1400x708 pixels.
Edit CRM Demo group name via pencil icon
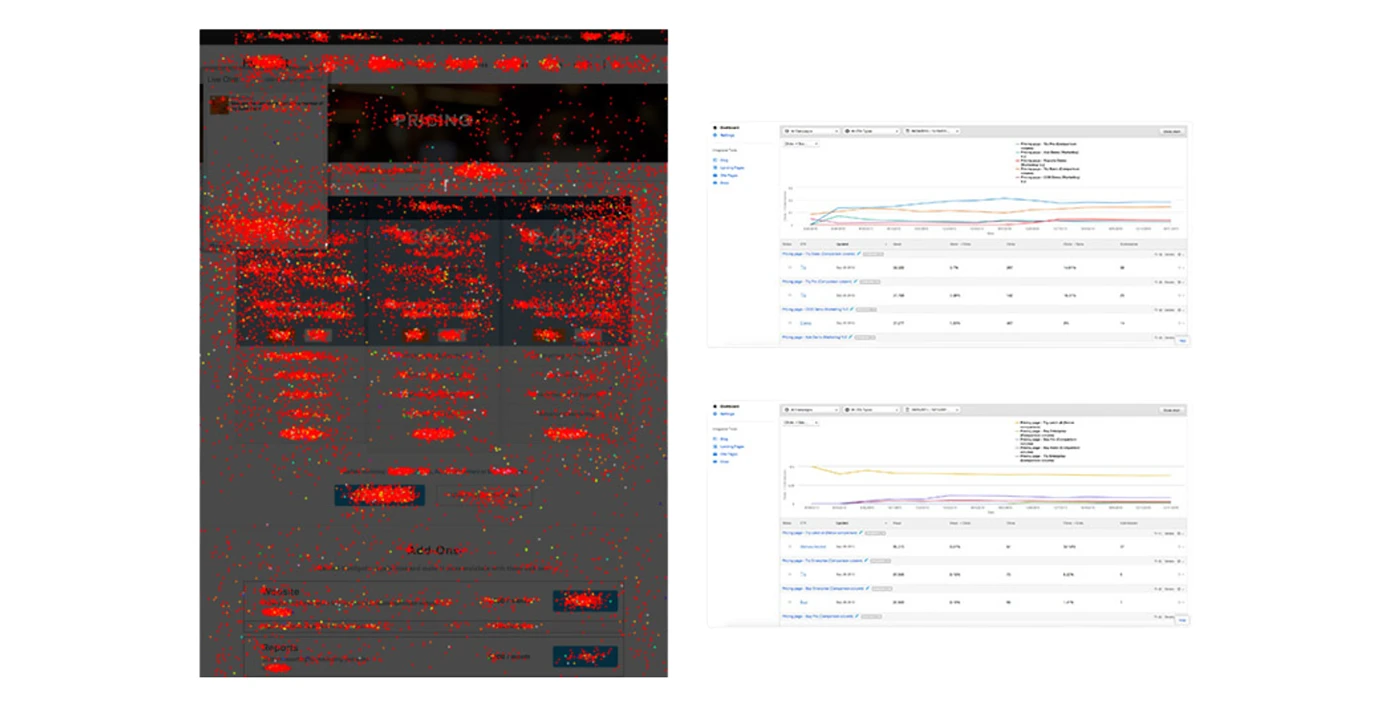pyautogui.click(x=852, y=309)
